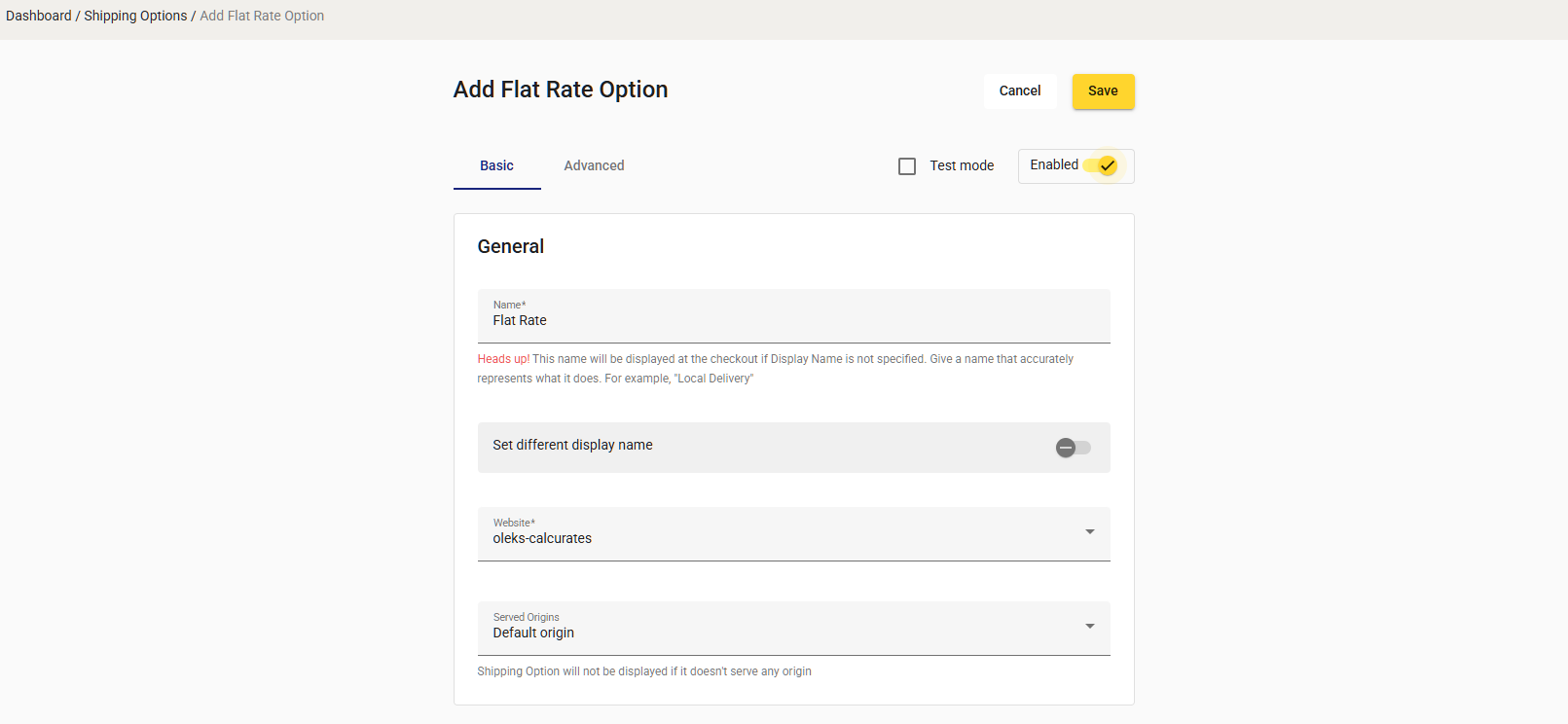Viewport: 1568px width, 724px height.
Task: Click the Add Flat Rate Option page heading
Action: point(561,90)
